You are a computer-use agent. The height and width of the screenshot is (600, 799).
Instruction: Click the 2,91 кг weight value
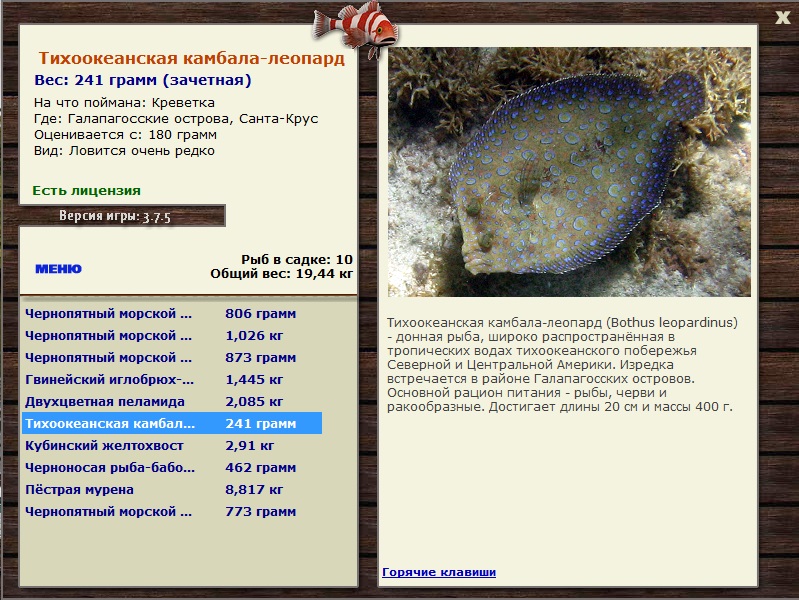250,445
